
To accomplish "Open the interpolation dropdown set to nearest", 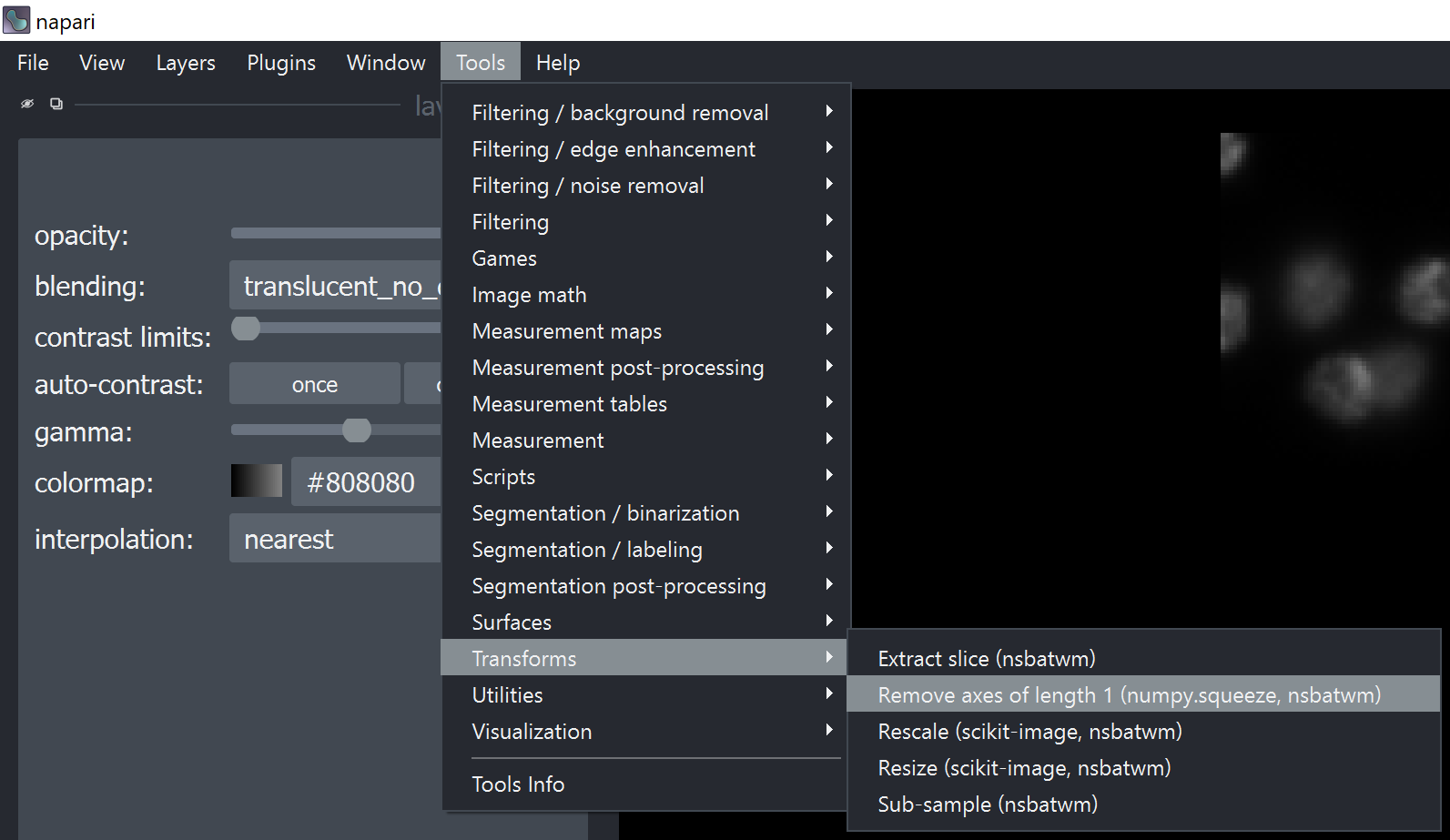I will pos(335,538).
